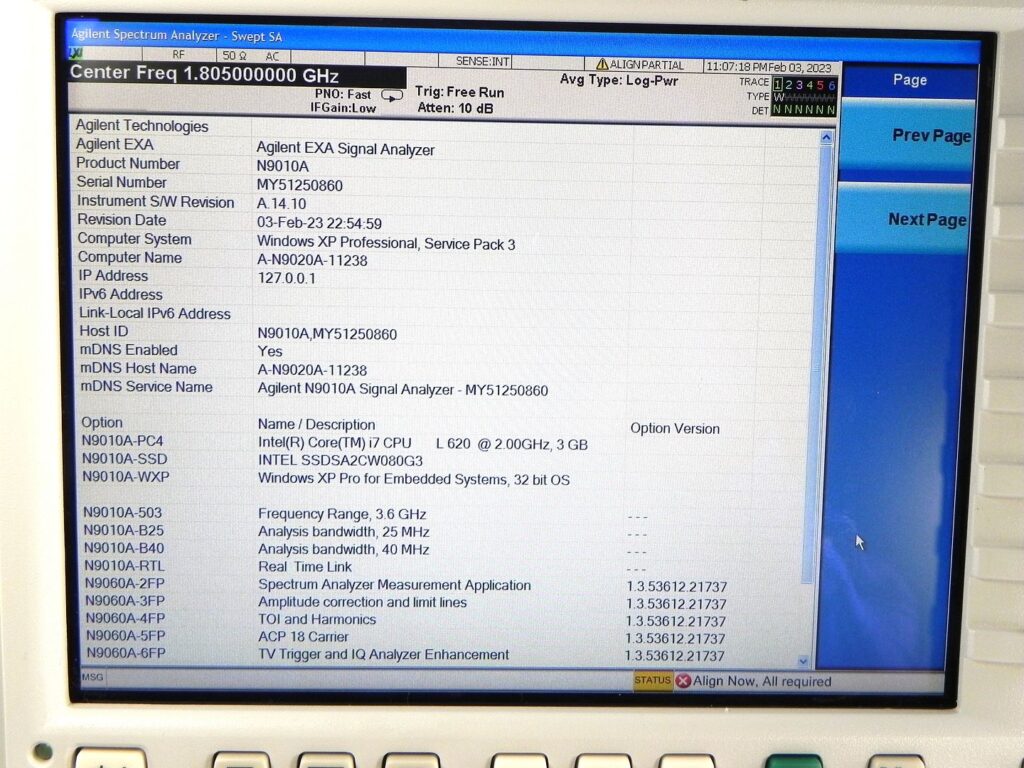Screen dimensions: 1024x768
Task: Click IFGain:Low text
Action: pyautogui.click(x=343, y=108)
